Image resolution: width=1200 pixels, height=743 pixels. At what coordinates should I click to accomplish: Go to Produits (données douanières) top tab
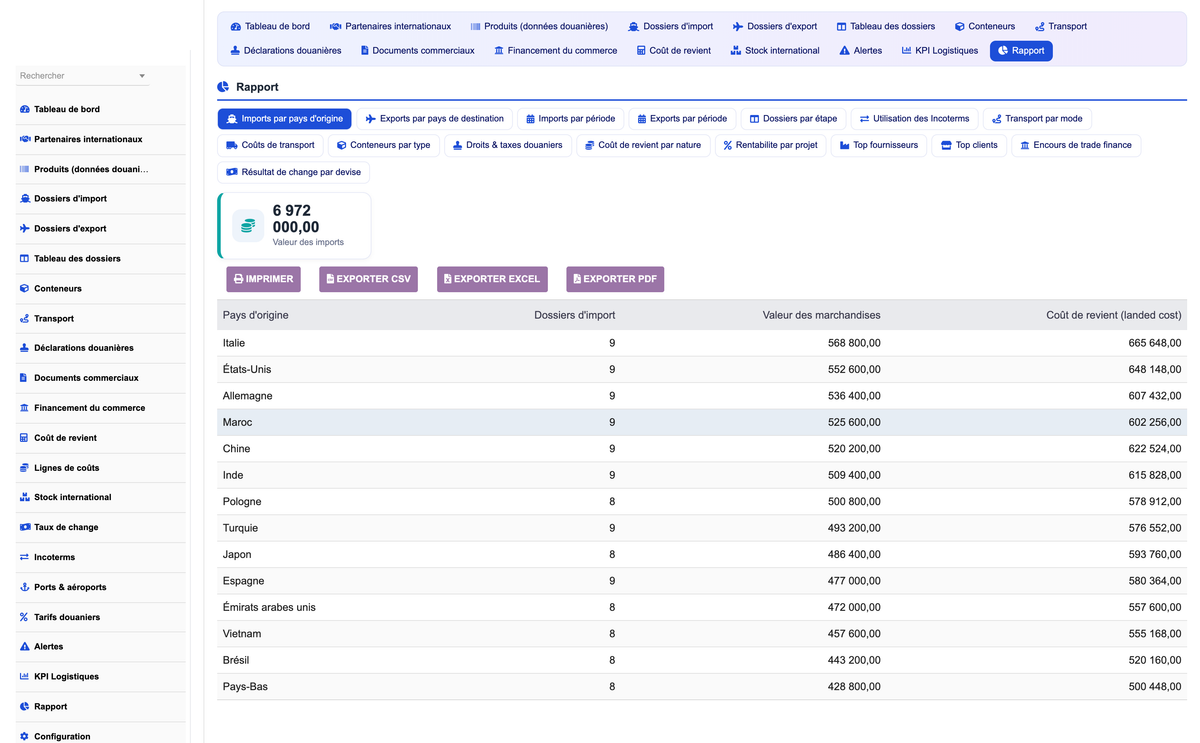click(539, 26)
